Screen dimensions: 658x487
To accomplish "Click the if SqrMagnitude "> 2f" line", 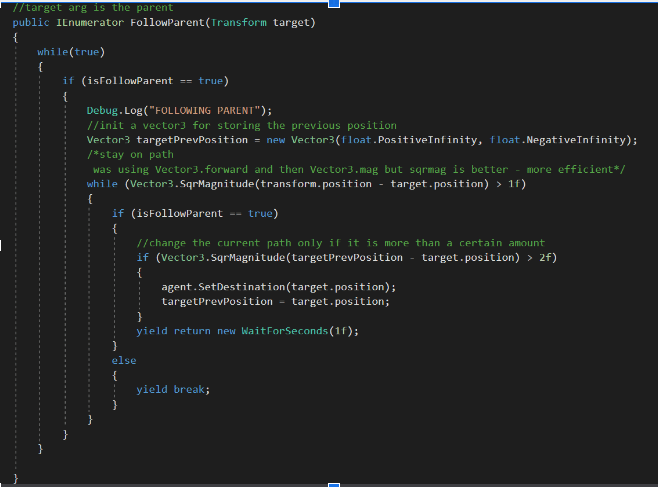I will tap(347, 258).
